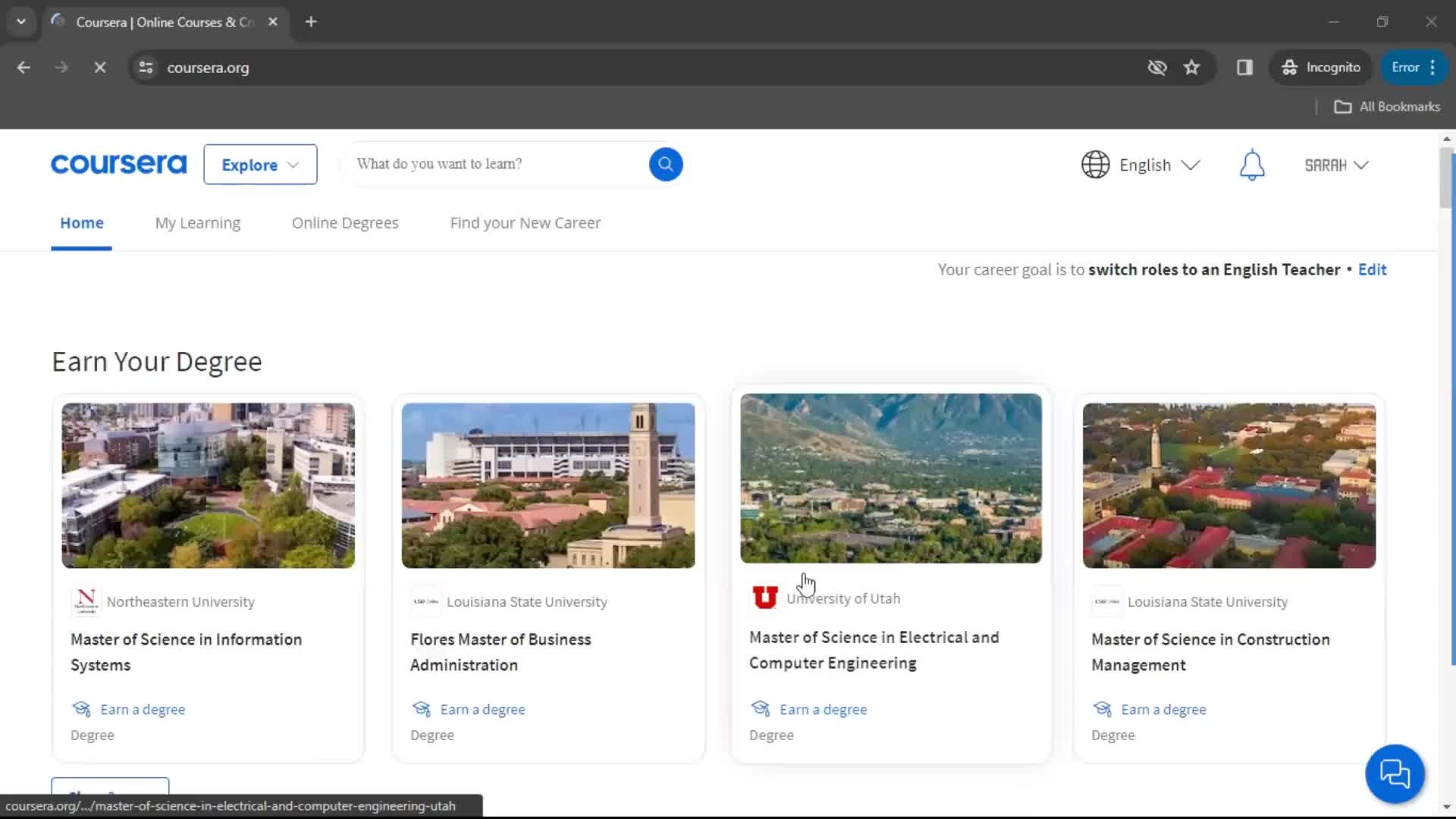
Task: Open the Chrome three-dot menu
Action: [1432, 67]
